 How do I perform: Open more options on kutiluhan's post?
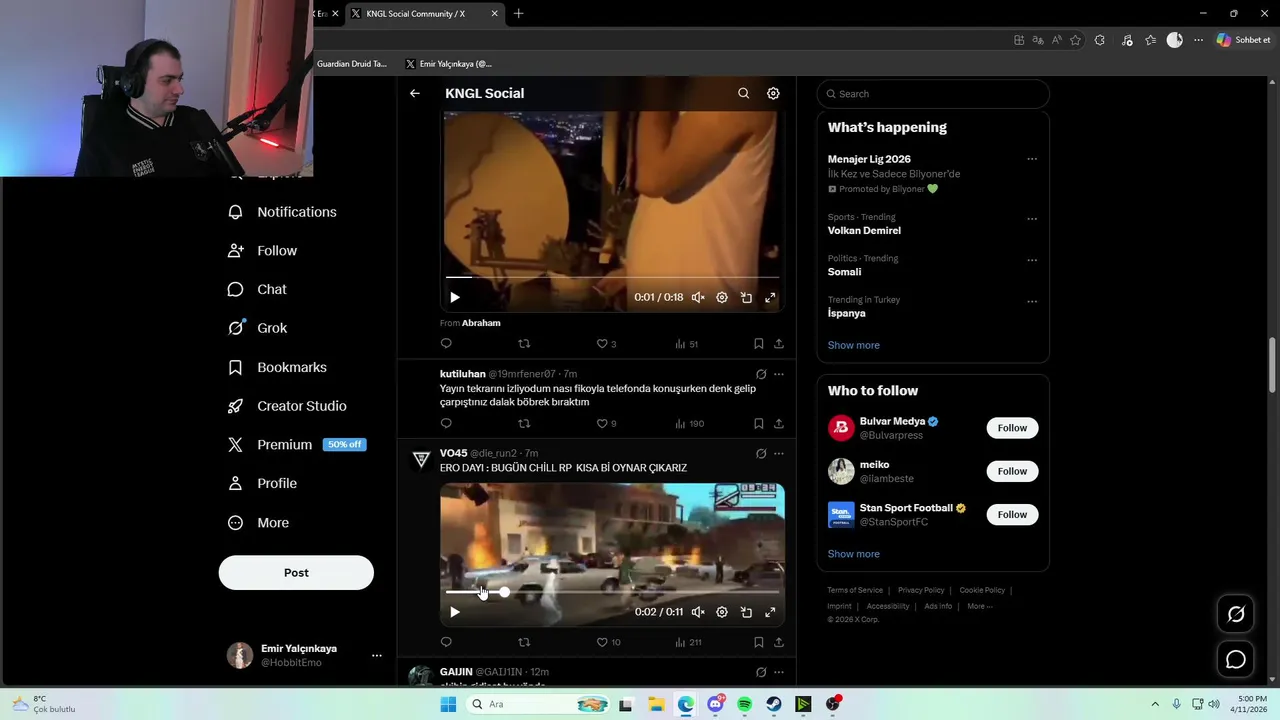(779, 374)
